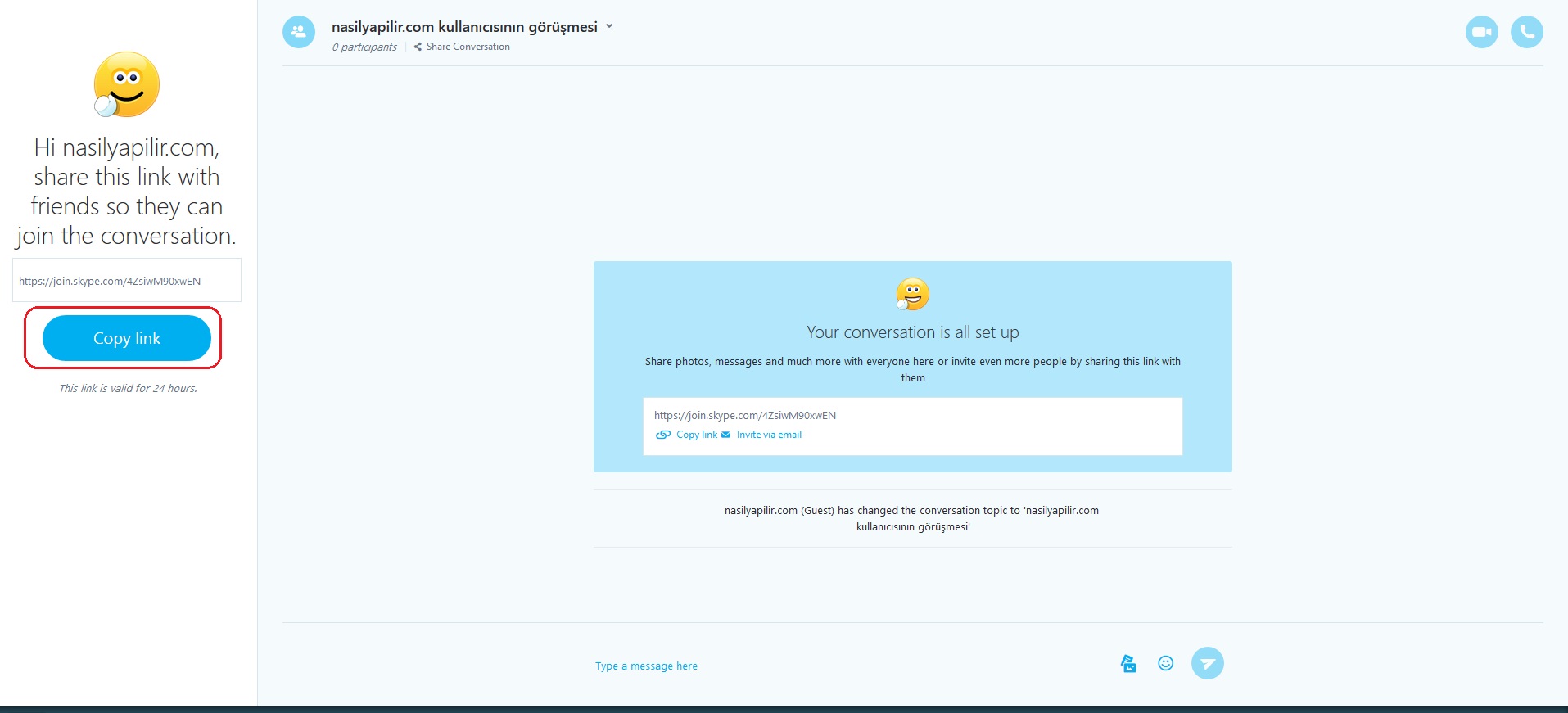
Task: Open the send file or photo icon
Action: [1128, 664]
